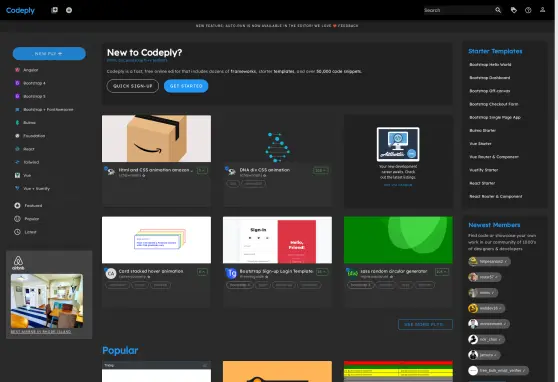Click the Tailwind icon in sidebar

click(17, 162)
